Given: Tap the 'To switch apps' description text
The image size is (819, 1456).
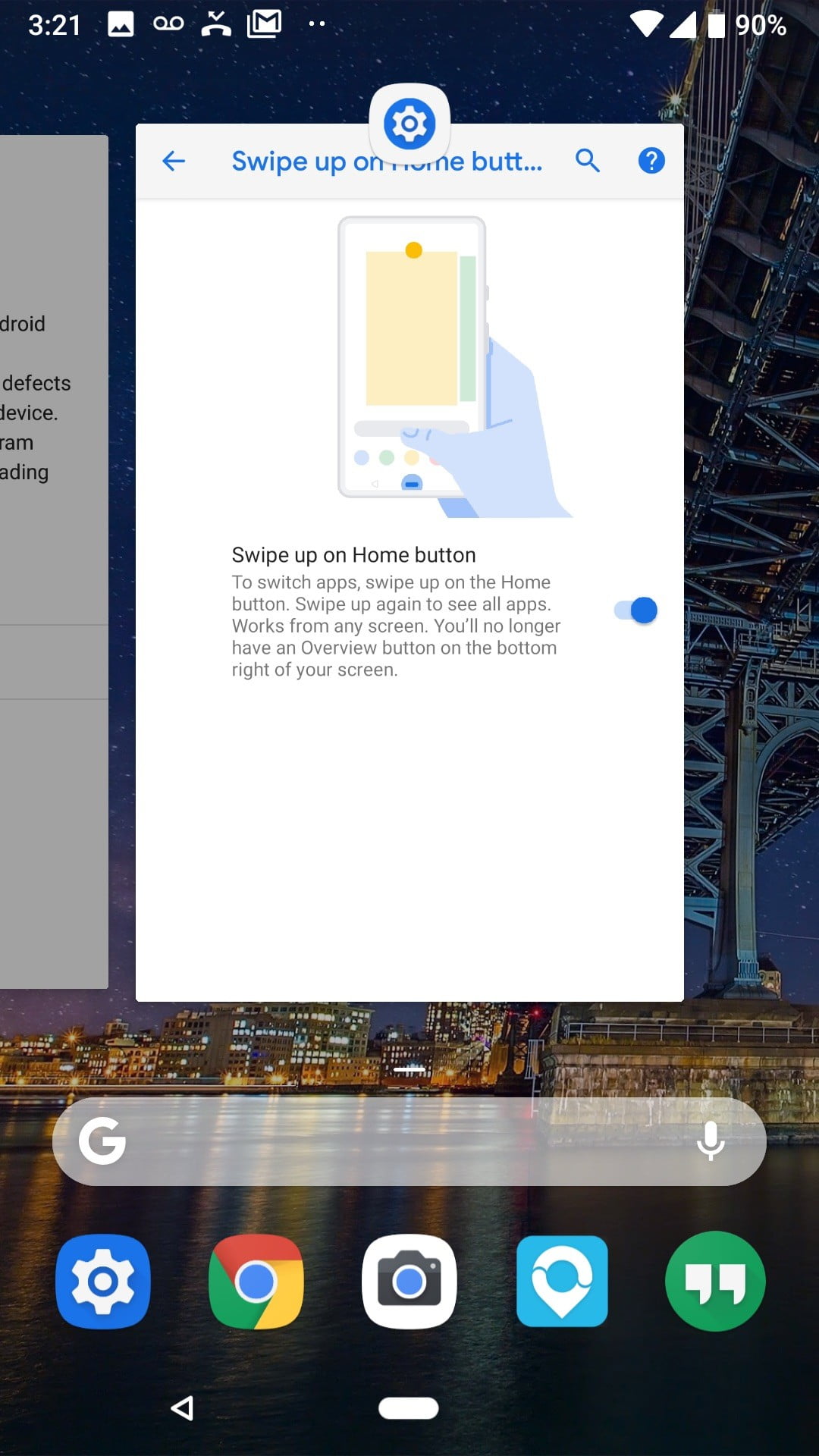Looking at the screenshot, I should (396, 626).
